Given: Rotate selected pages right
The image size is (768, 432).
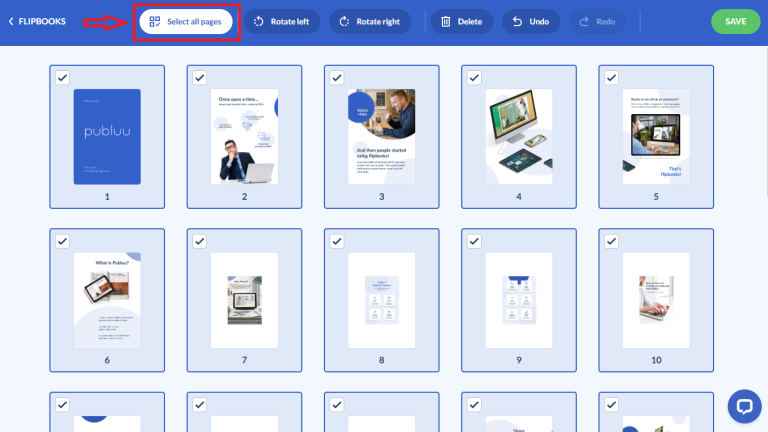Looking at the screenshot, I should click(x=370, y=22).
